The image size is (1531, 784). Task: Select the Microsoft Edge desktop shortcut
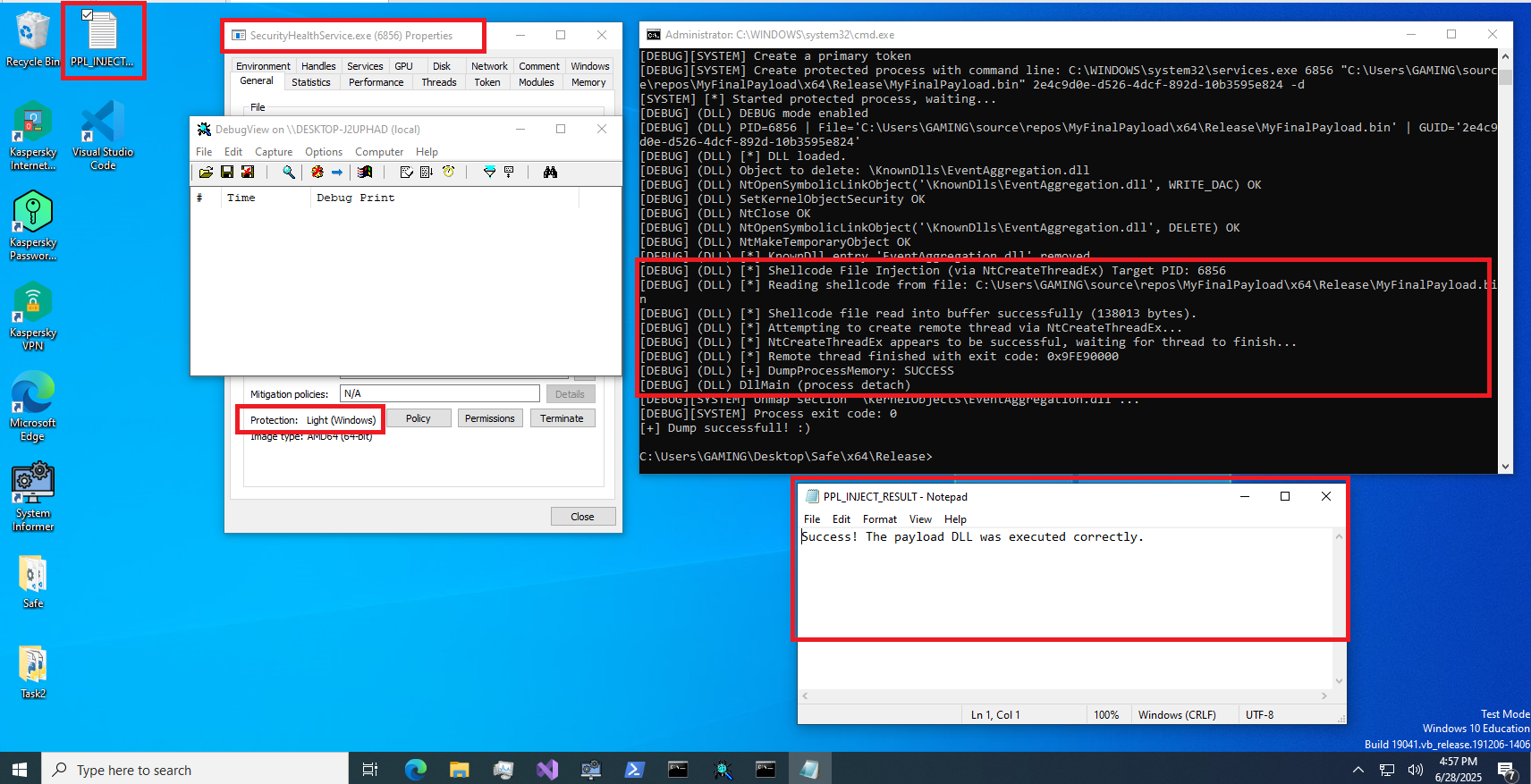(33, 407)
